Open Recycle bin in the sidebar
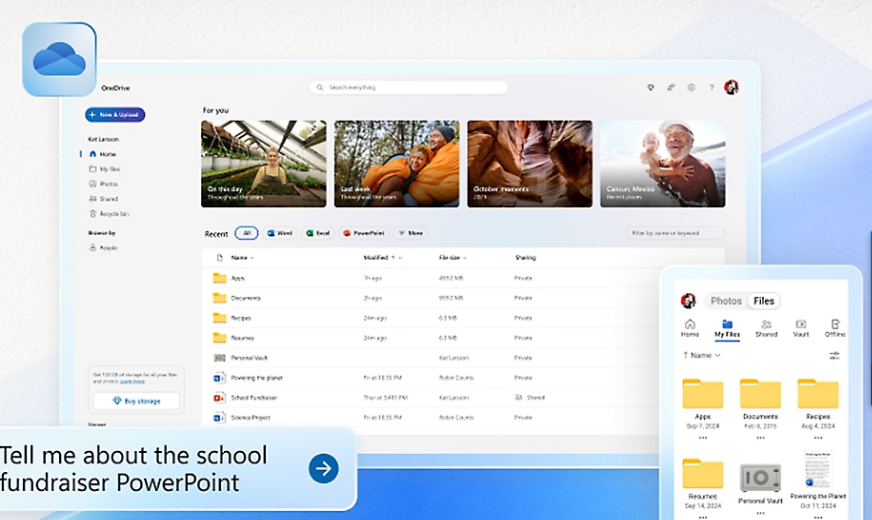 109,214
